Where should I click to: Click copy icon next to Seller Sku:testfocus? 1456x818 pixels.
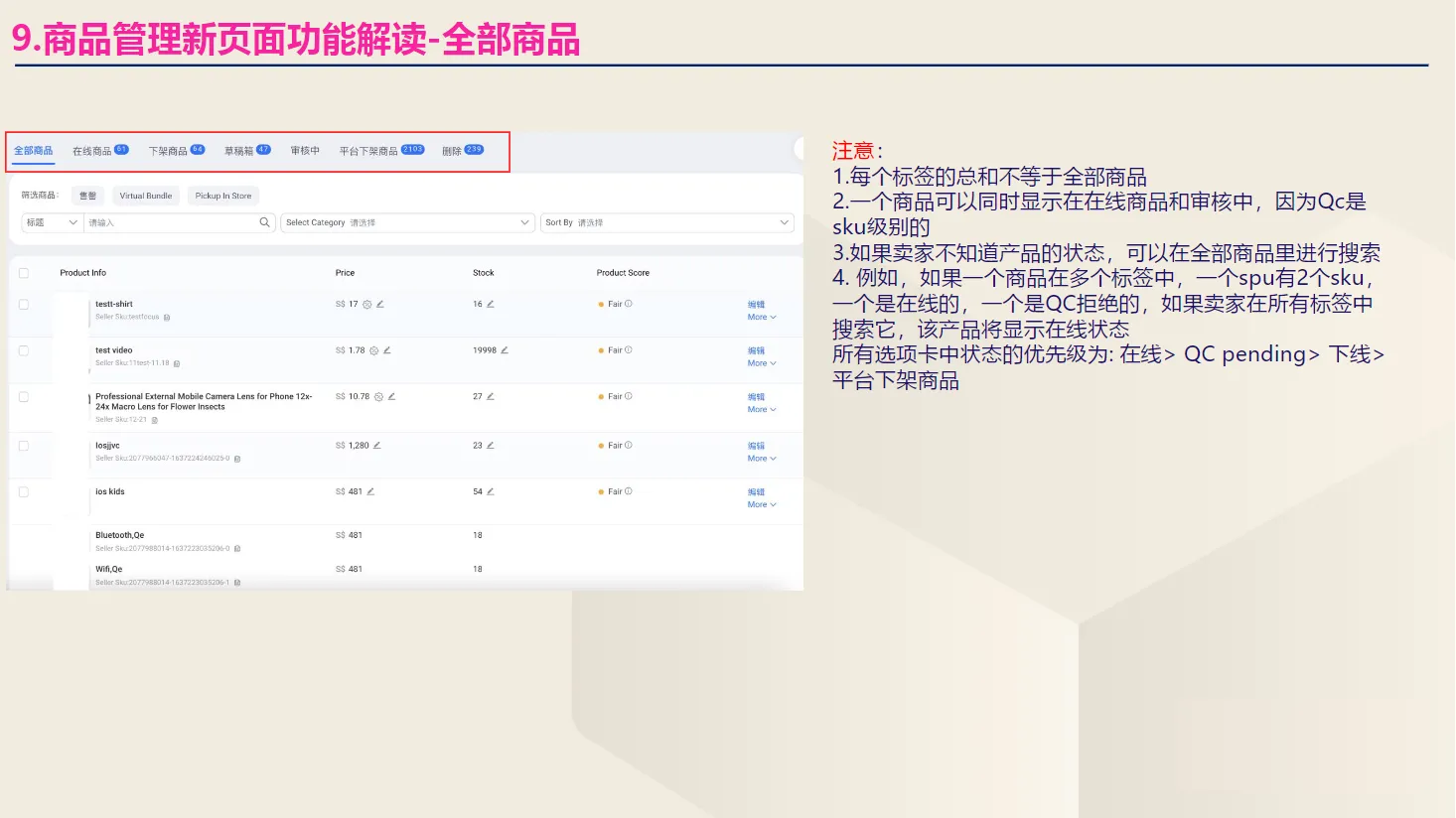click(167, 317)
